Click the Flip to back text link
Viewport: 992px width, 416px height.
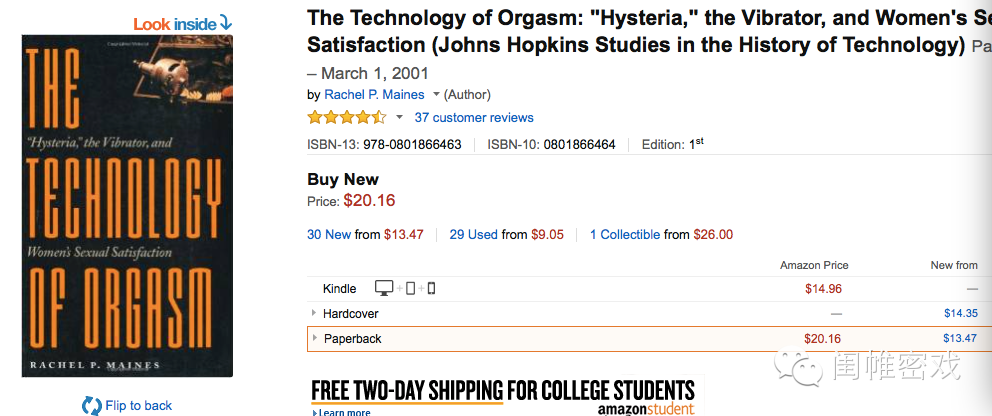pos(139,405)
